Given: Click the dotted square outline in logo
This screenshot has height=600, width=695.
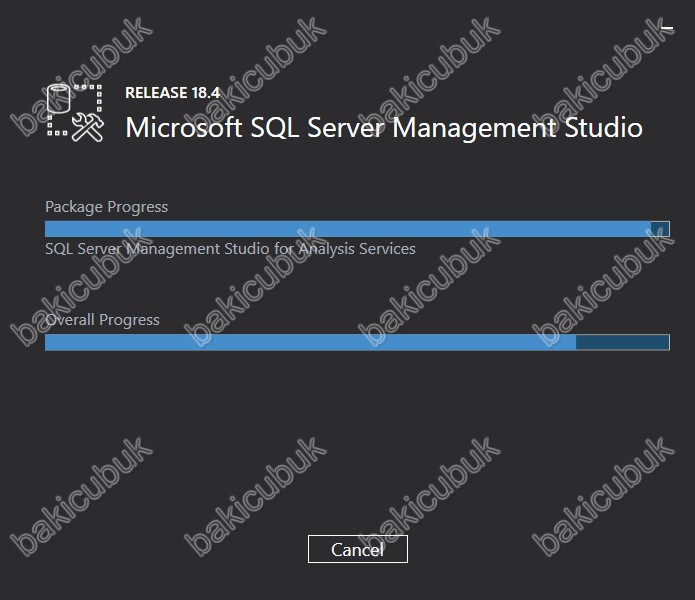Looking at the screenshot, I should pos(75,111).
